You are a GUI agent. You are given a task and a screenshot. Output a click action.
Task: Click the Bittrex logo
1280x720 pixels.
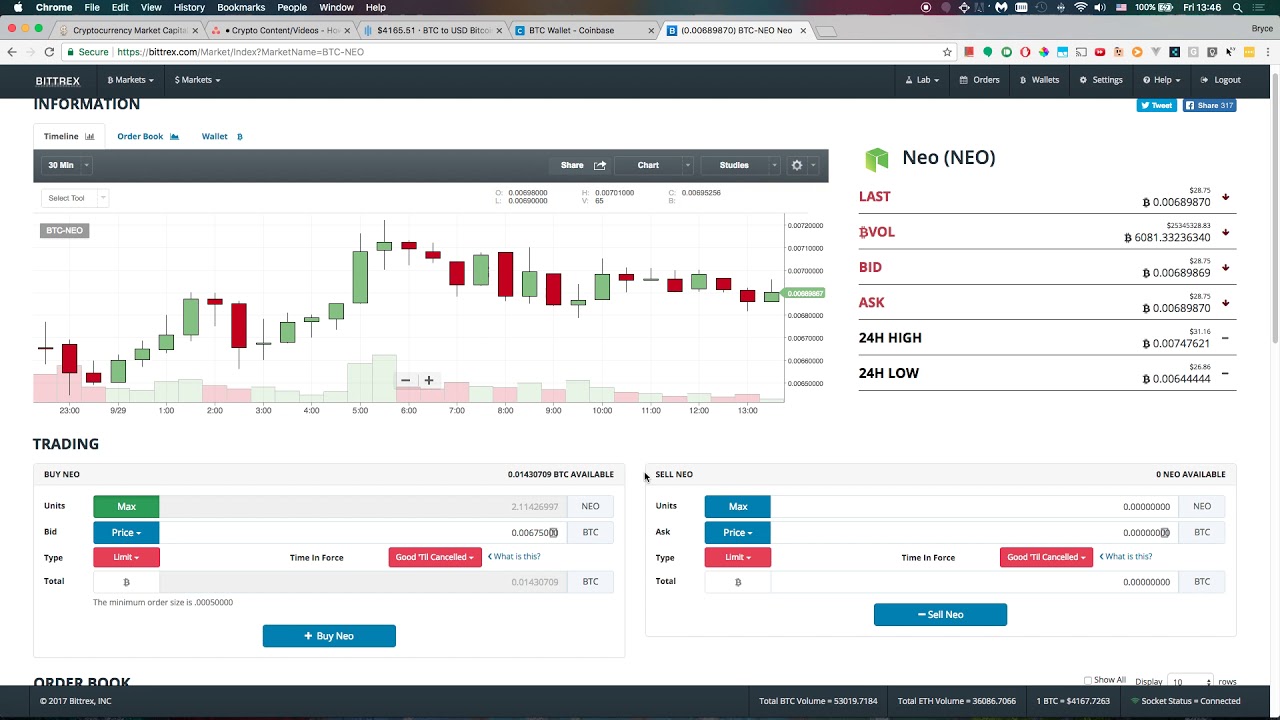[57, 80]
